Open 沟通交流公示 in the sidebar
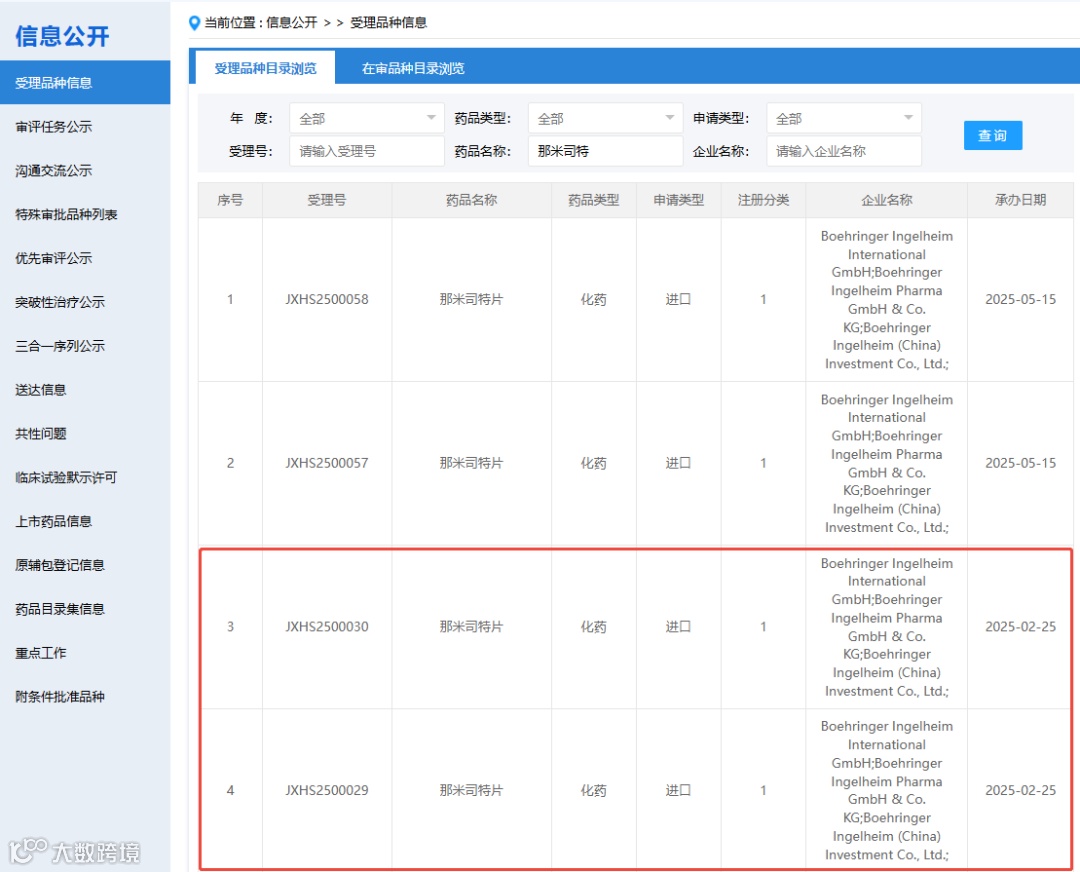Image resolution: width=1080 pixels, height=872 pixels. click(54, 171)
